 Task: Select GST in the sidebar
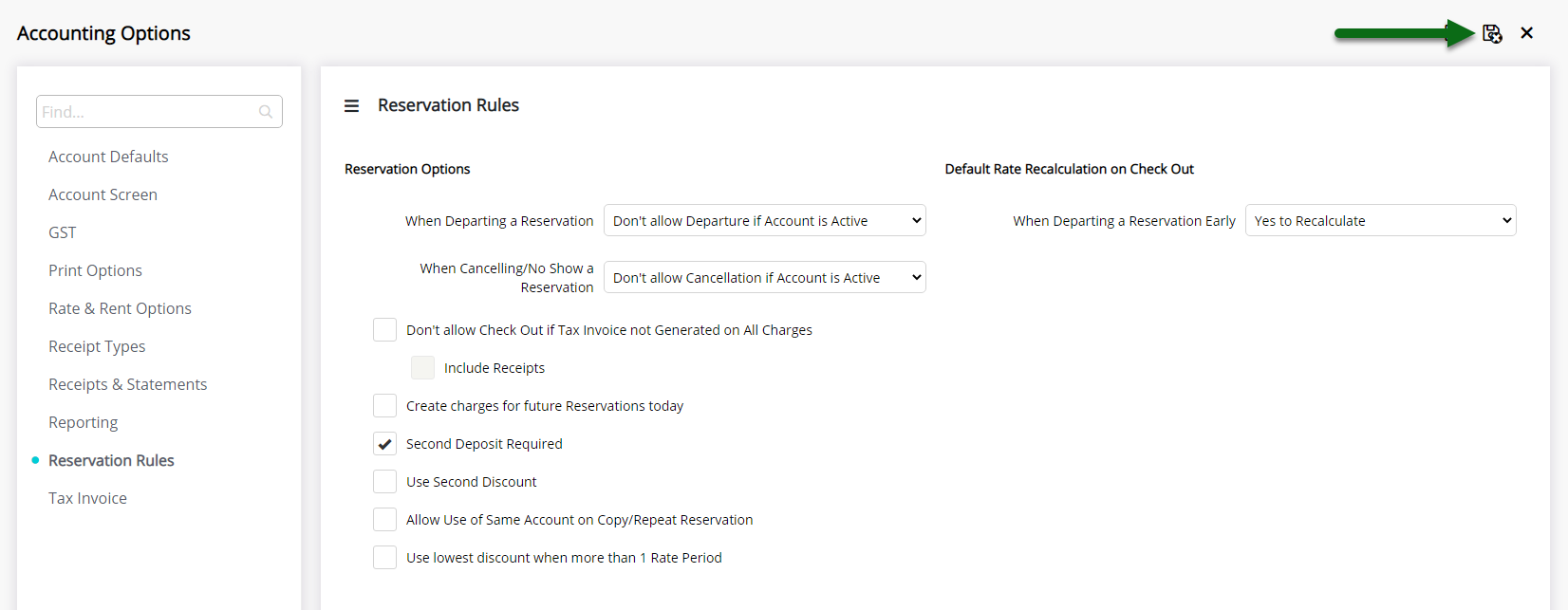[x=62, y=232]
